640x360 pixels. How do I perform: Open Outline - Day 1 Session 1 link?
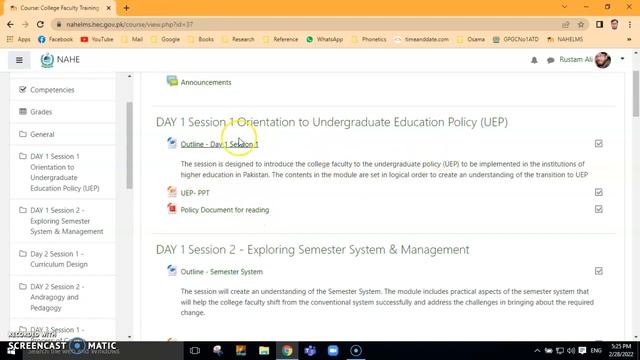point(220,144)
